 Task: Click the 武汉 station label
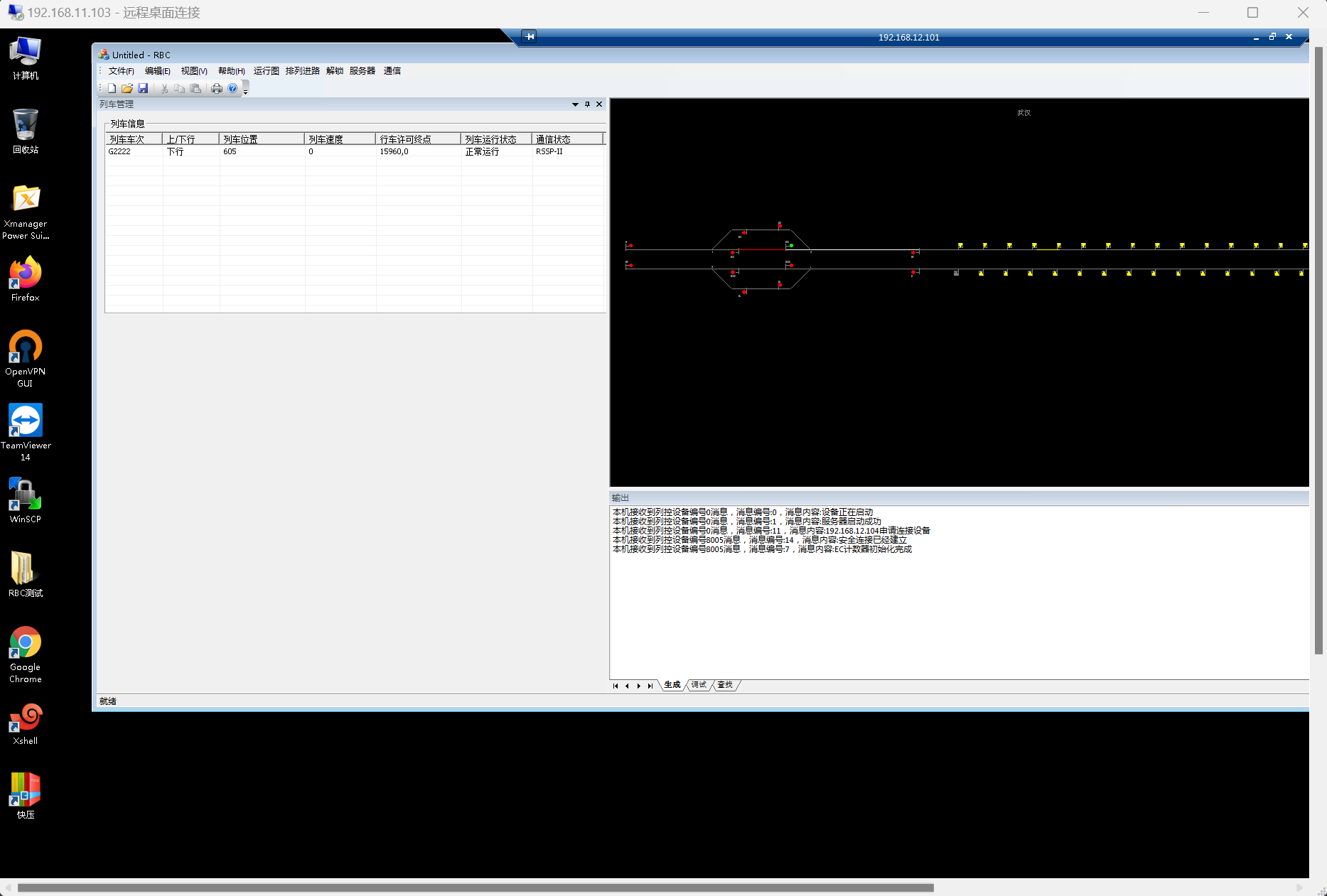(1024, 113)
